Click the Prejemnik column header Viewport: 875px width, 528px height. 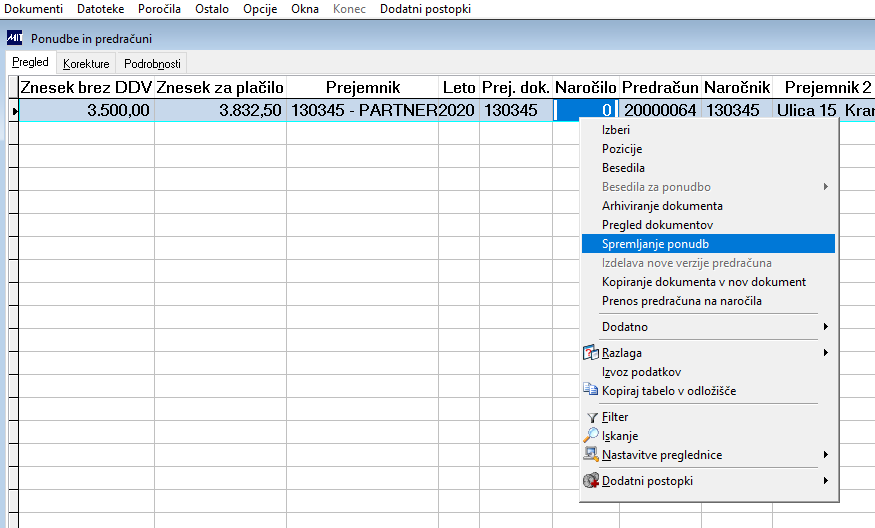[363, 87]
